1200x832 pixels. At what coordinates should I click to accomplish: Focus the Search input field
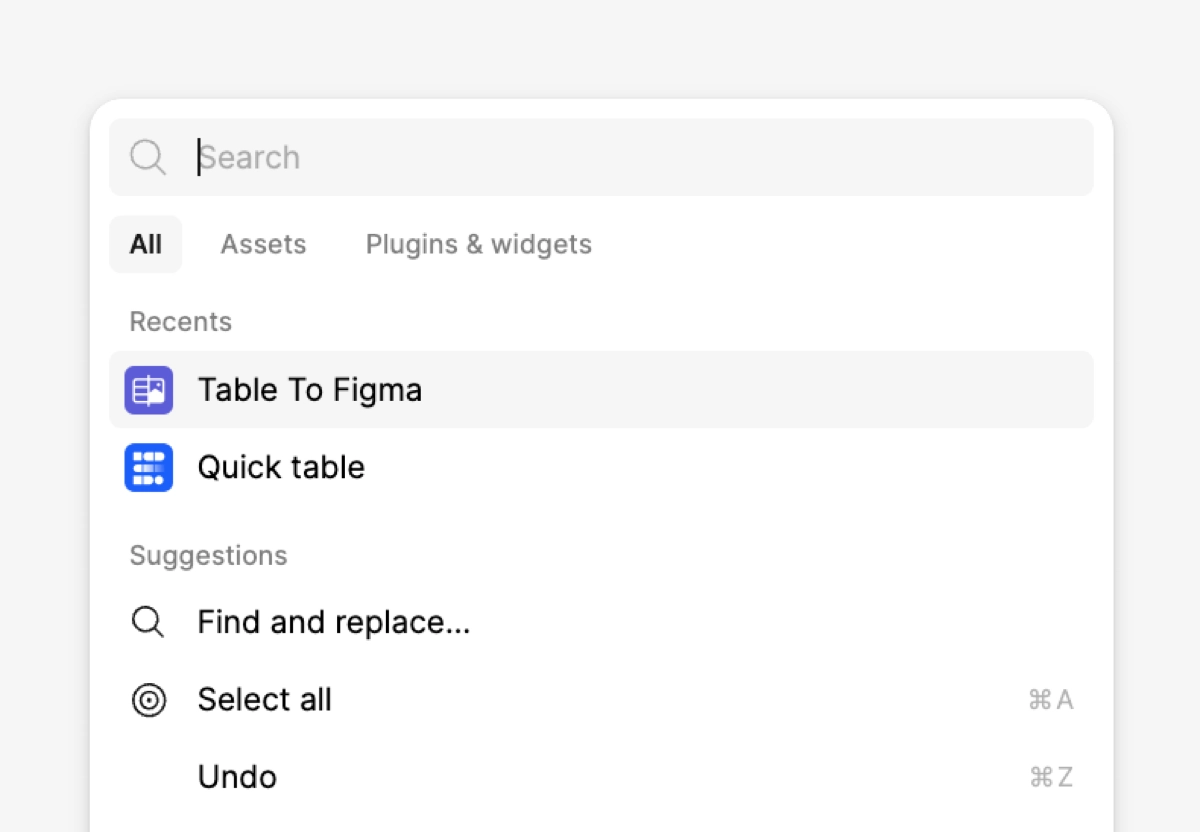click(601, 157)
